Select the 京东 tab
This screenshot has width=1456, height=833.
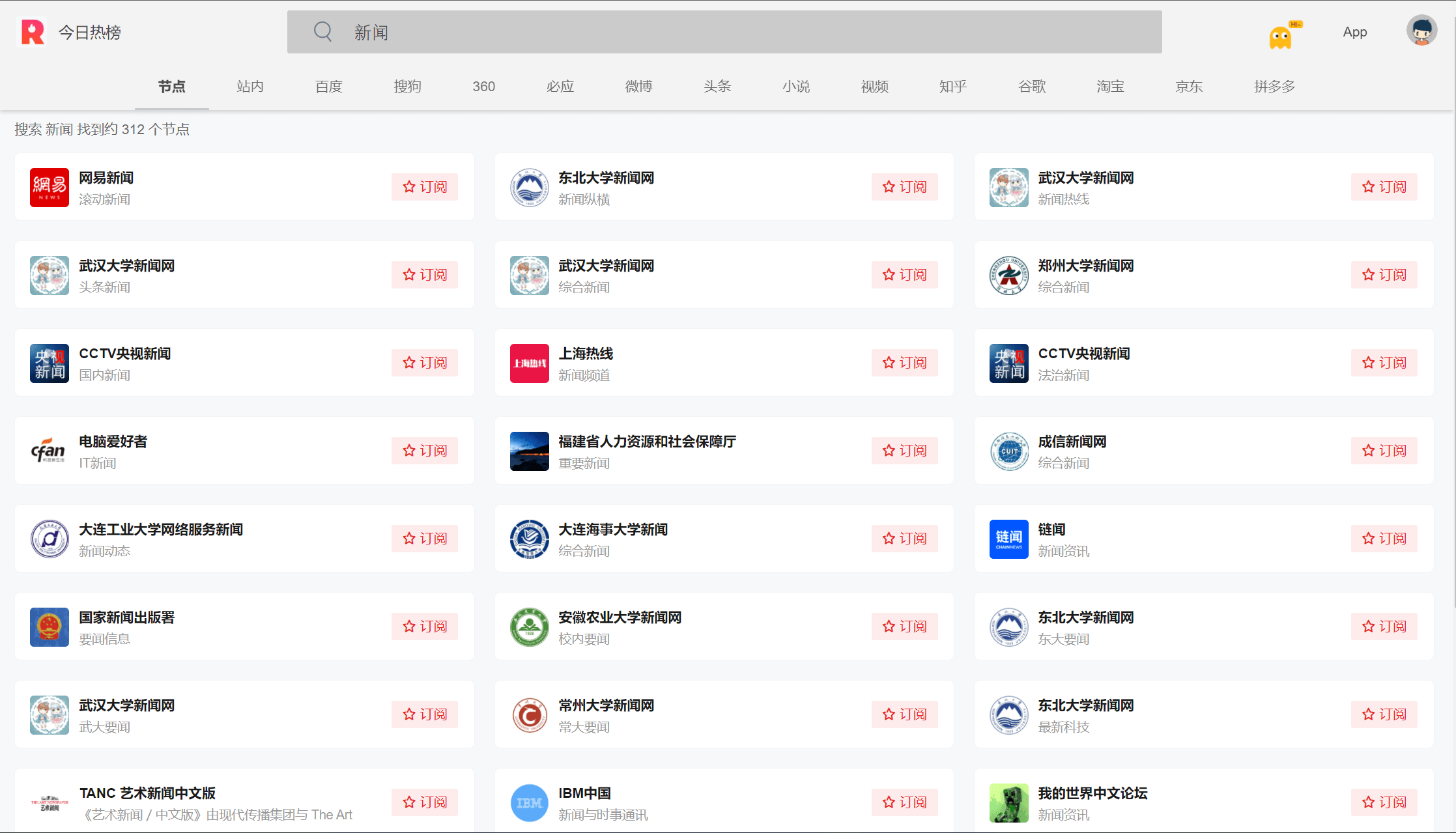point(1189,87)
